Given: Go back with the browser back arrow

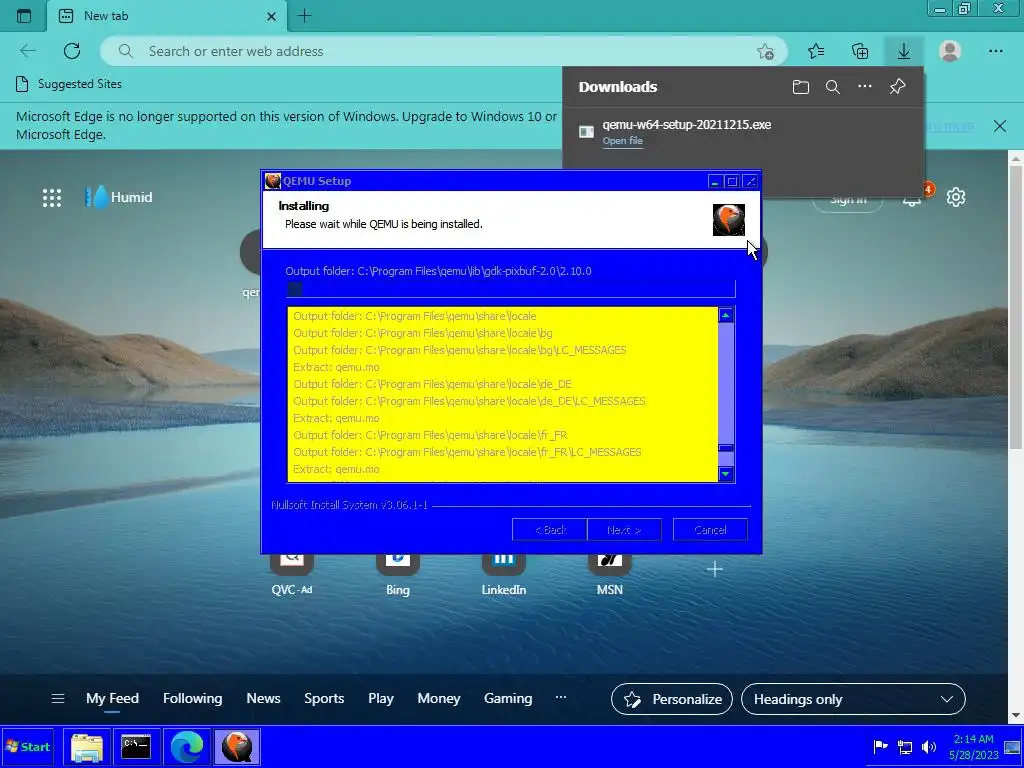Looking at the screenshot, I should [x=28, y=51].
